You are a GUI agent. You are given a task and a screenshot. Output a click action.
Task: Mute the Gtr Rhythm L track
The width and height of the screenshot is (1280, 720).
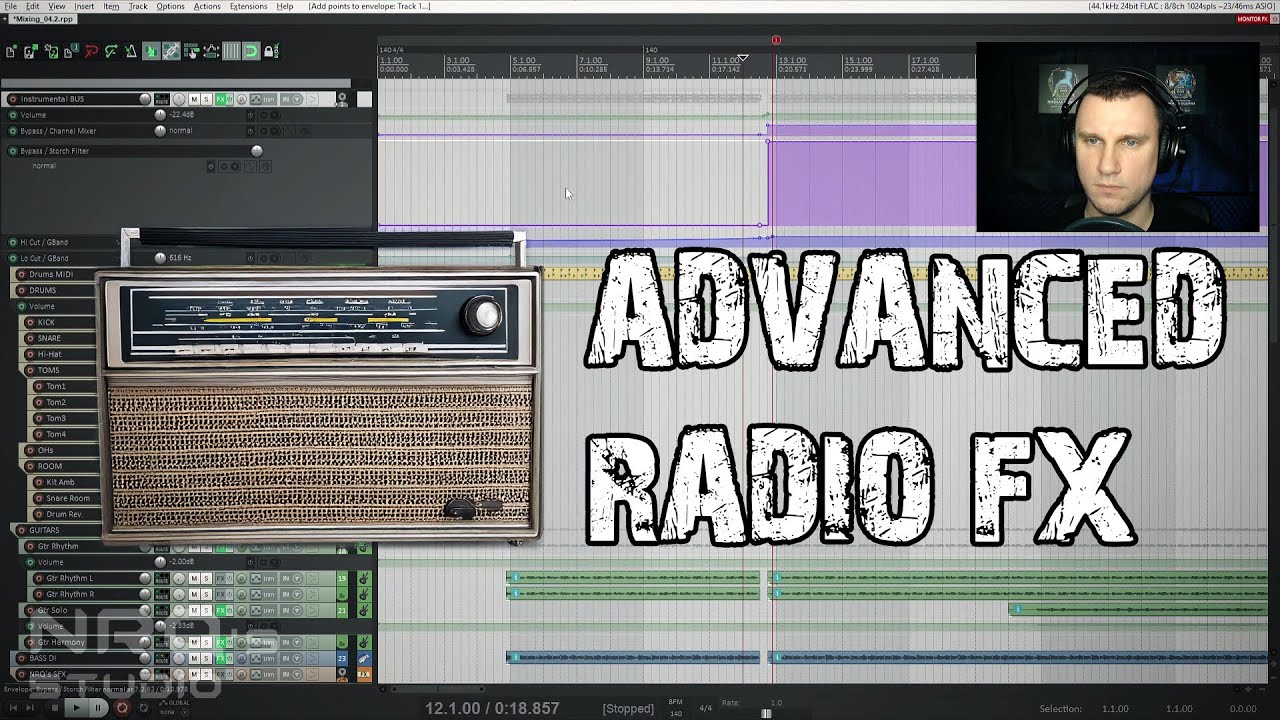click(194, 578)
